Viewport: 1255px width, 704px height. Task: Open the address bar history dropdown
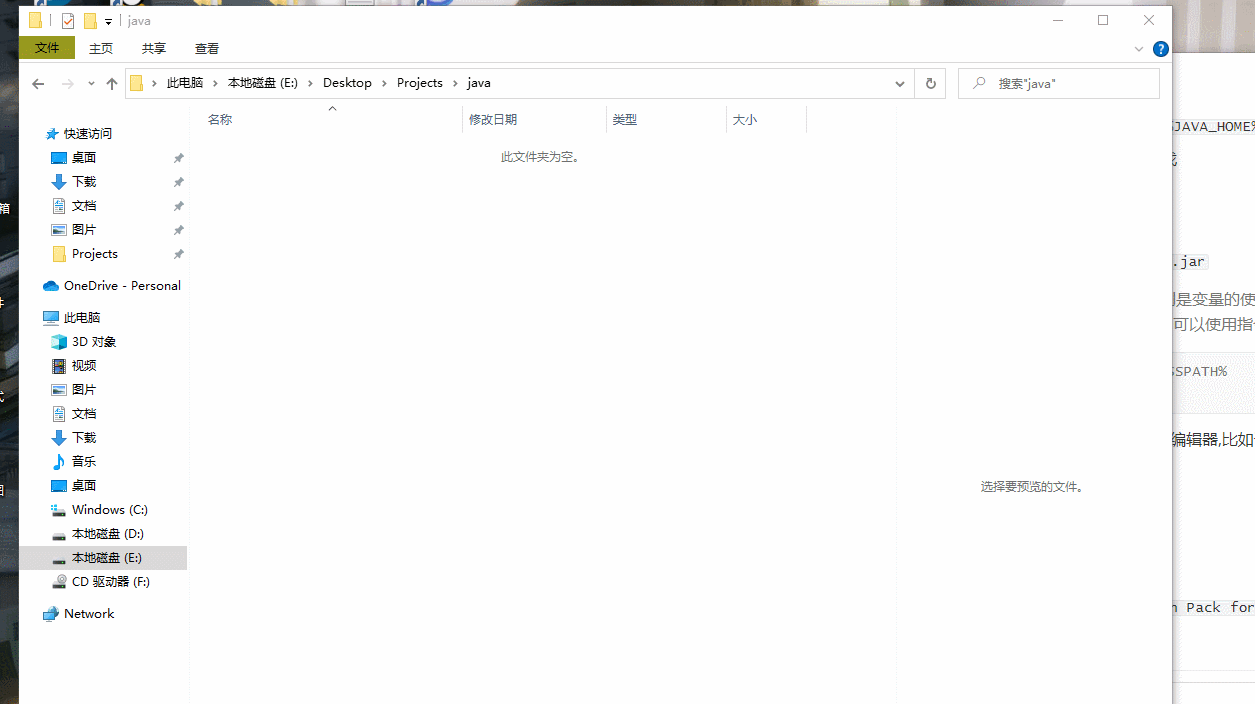click(x=900, y=84)
